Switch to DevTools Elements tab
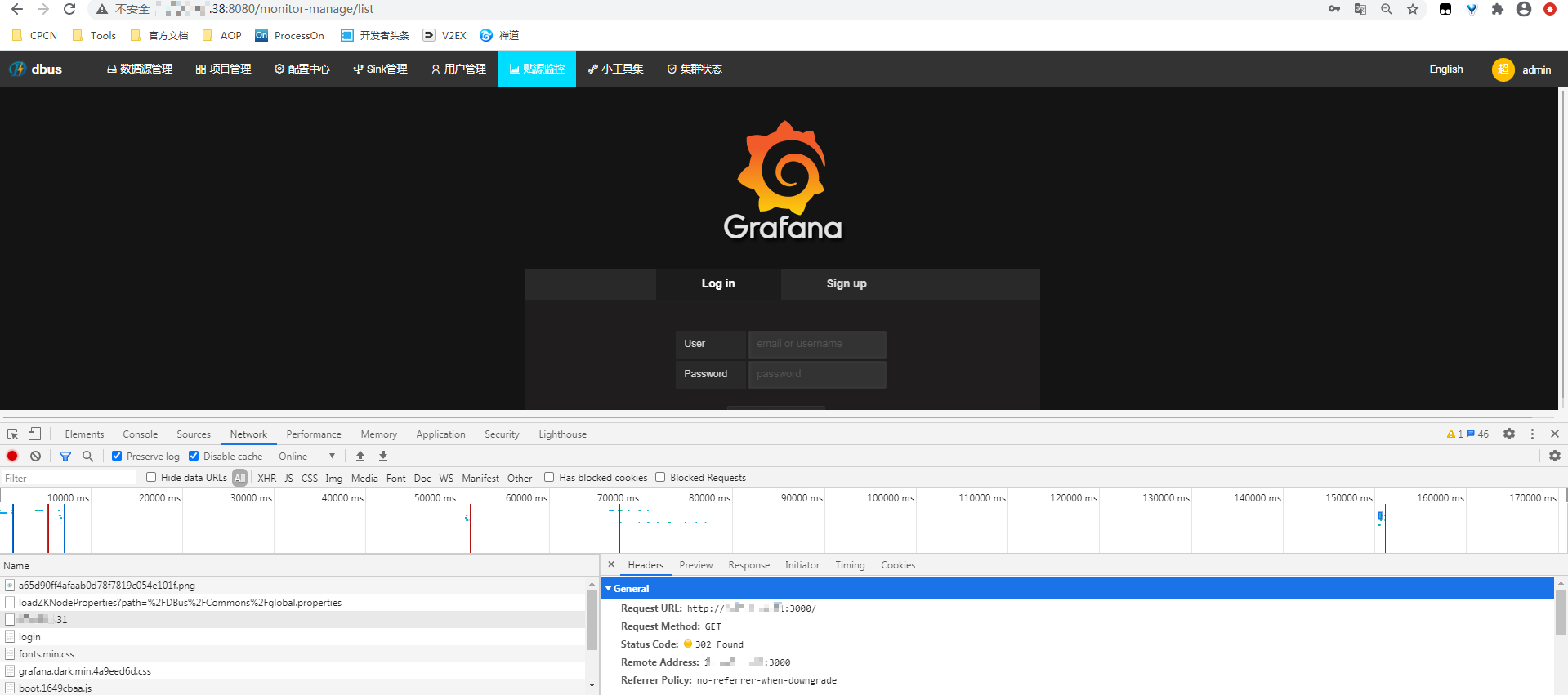Screen dimensions: 1568x695 84,434
